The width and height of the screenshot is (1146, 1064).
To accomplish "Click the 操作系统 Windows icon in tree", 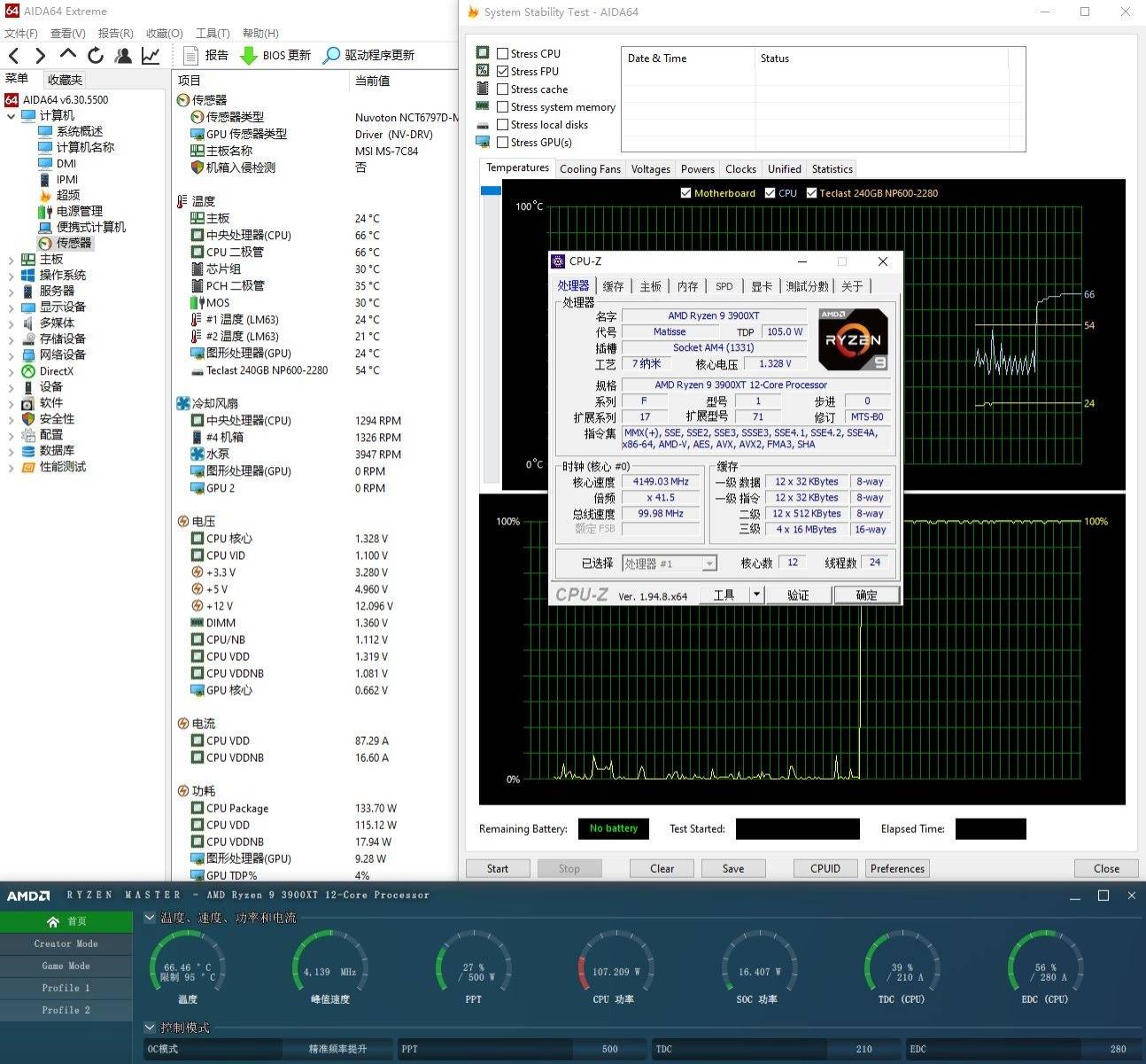I will 28,275.
